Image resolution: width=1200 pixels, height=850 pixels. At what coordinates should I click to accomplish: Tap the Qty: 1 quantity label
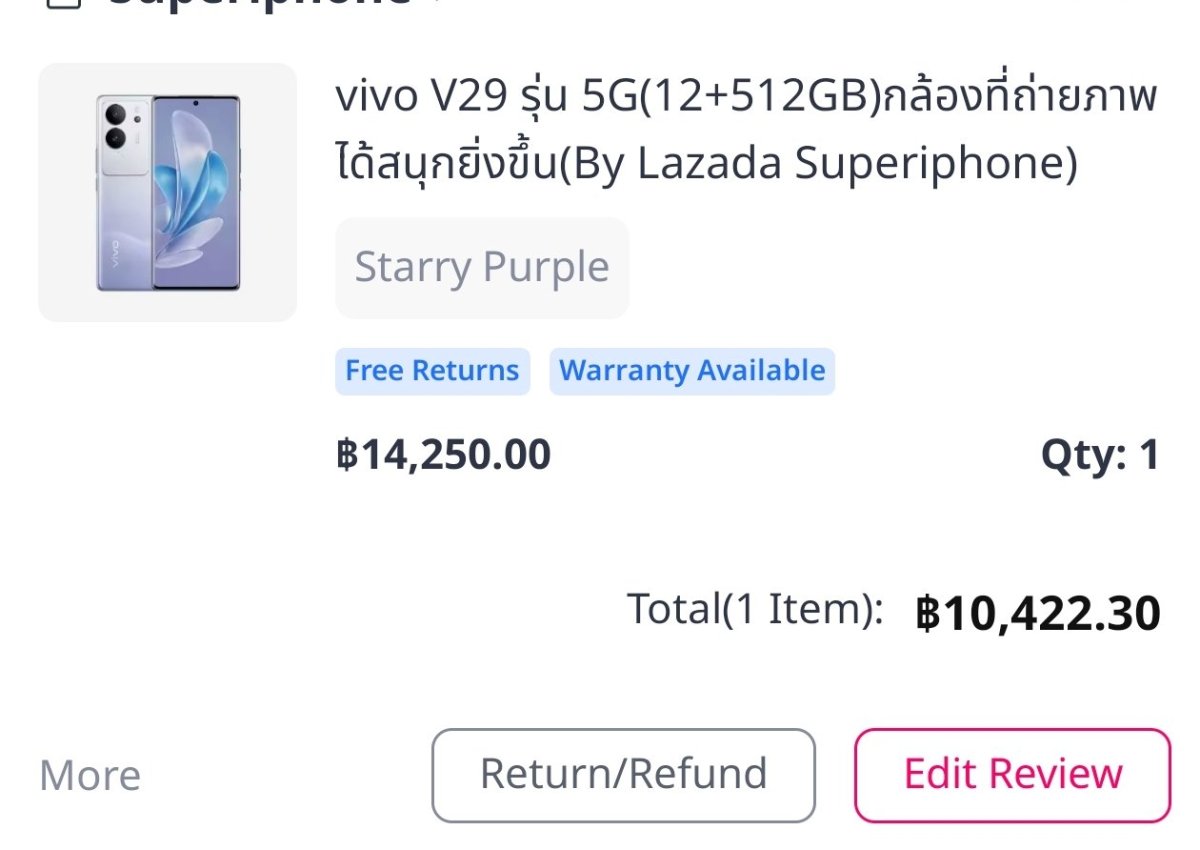1100,455
